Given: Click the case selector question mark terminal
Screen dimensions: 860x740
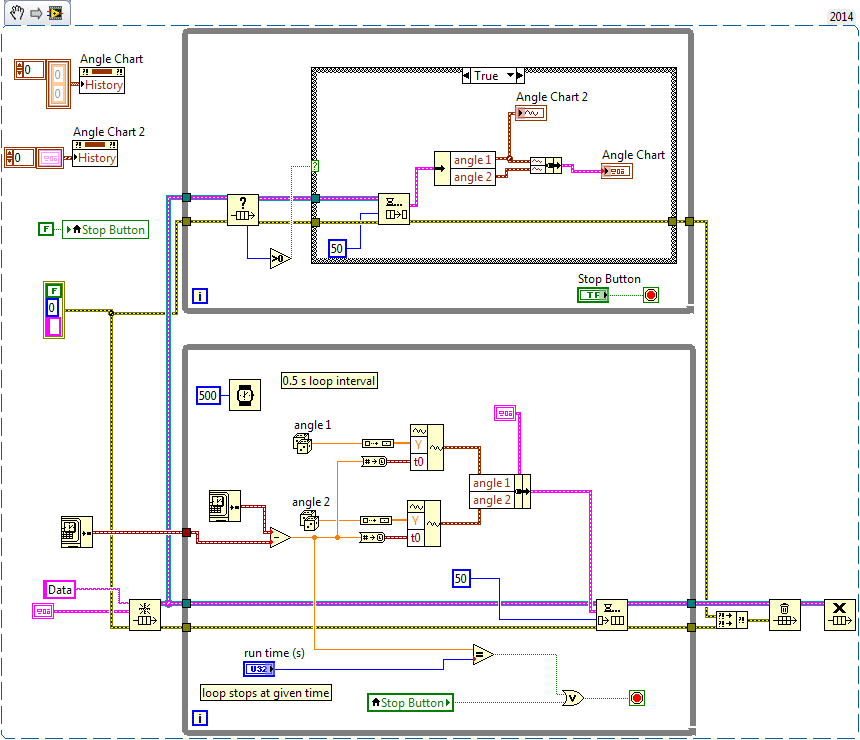Looking at the screenshot, I should click(x=315, y=166).
